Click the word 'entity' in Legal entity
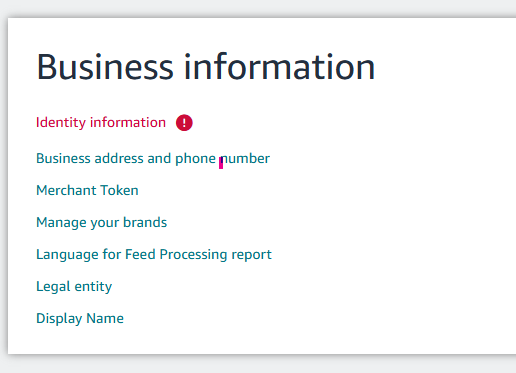The image size is (516, 373). [x=93, y=287]
